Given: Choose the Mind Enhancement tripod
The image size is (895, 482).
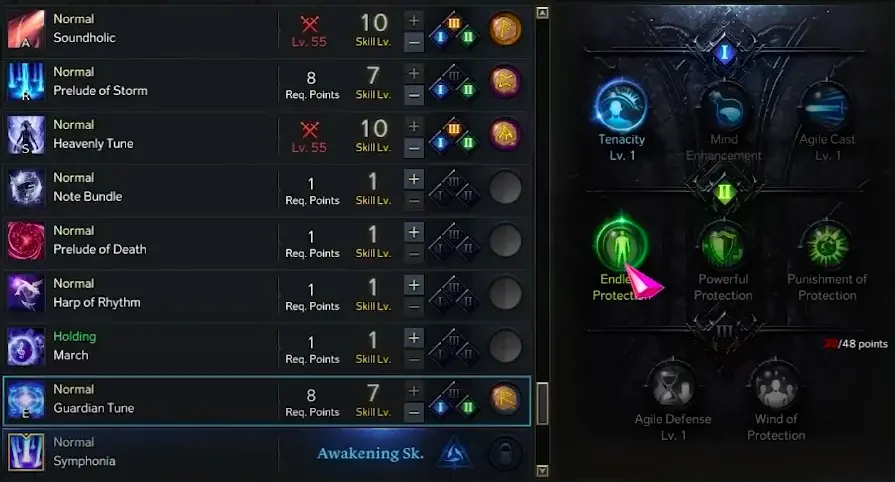Looking at the screenshot, I should [x=724, y=107].
